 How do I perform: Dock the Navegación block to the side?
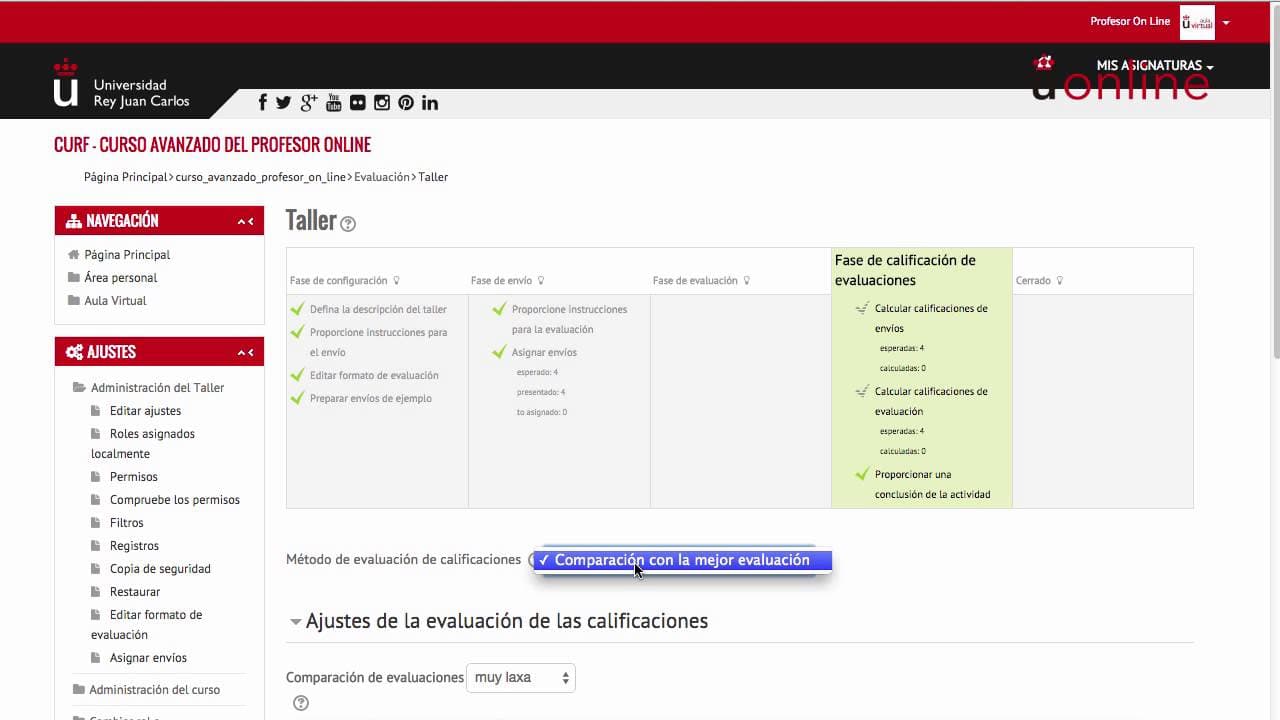[x=251, y=221]
